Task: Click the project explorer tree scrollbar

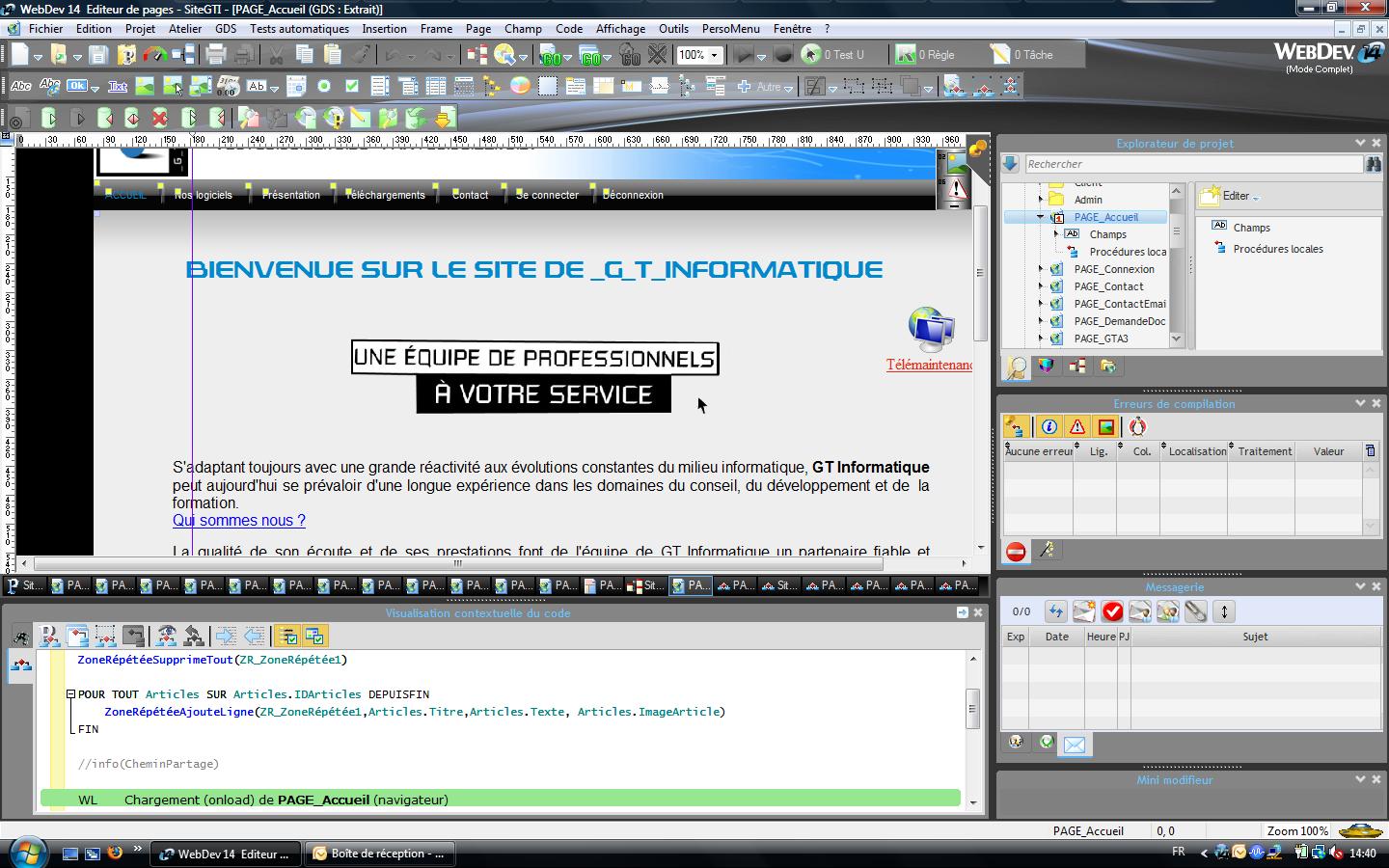Action: point(1176,265)
